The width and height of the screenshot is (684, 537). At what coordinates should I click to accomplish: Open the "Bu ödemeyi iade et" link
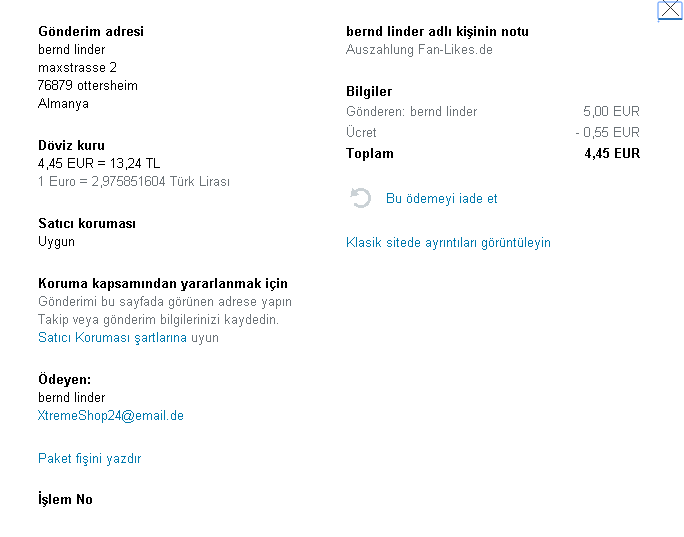pyautogui.click(x=441, y=199)
